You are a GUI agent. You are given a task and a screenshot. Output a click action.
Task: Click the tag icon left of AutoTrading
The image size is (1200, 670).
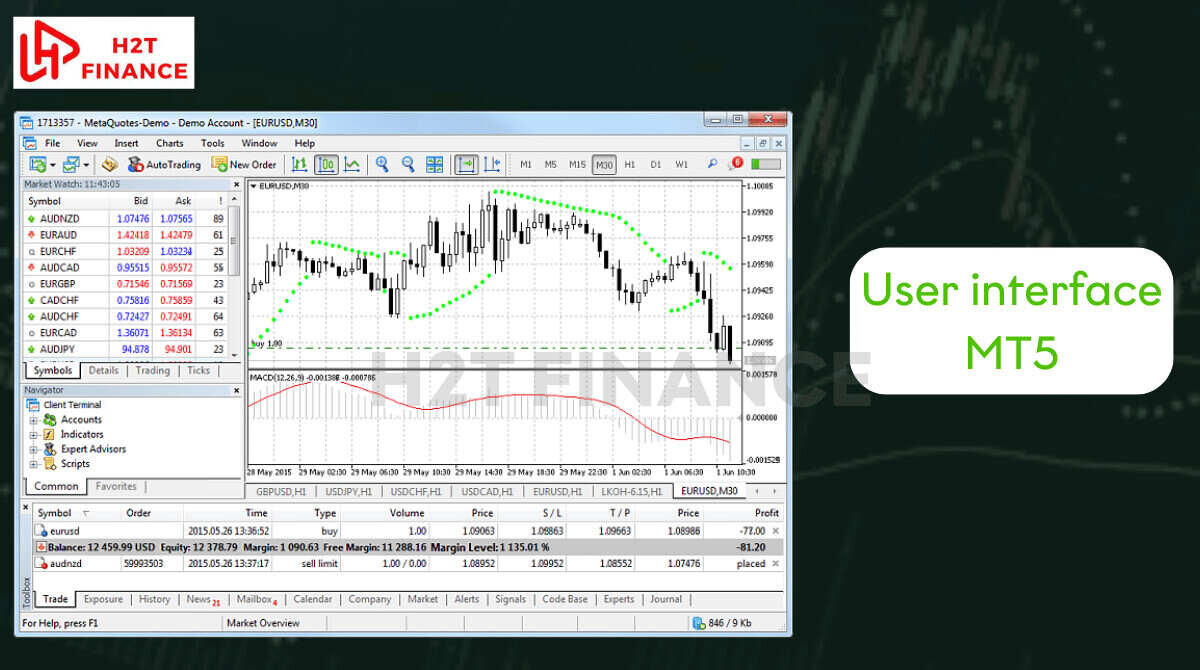pyautogui.click(x=110, y=164)
